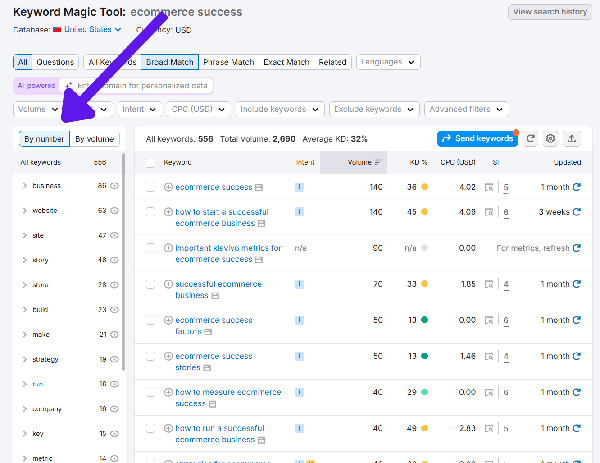Select the Related tab
Viewport: 600px width, 463px height.
[332, 62]
